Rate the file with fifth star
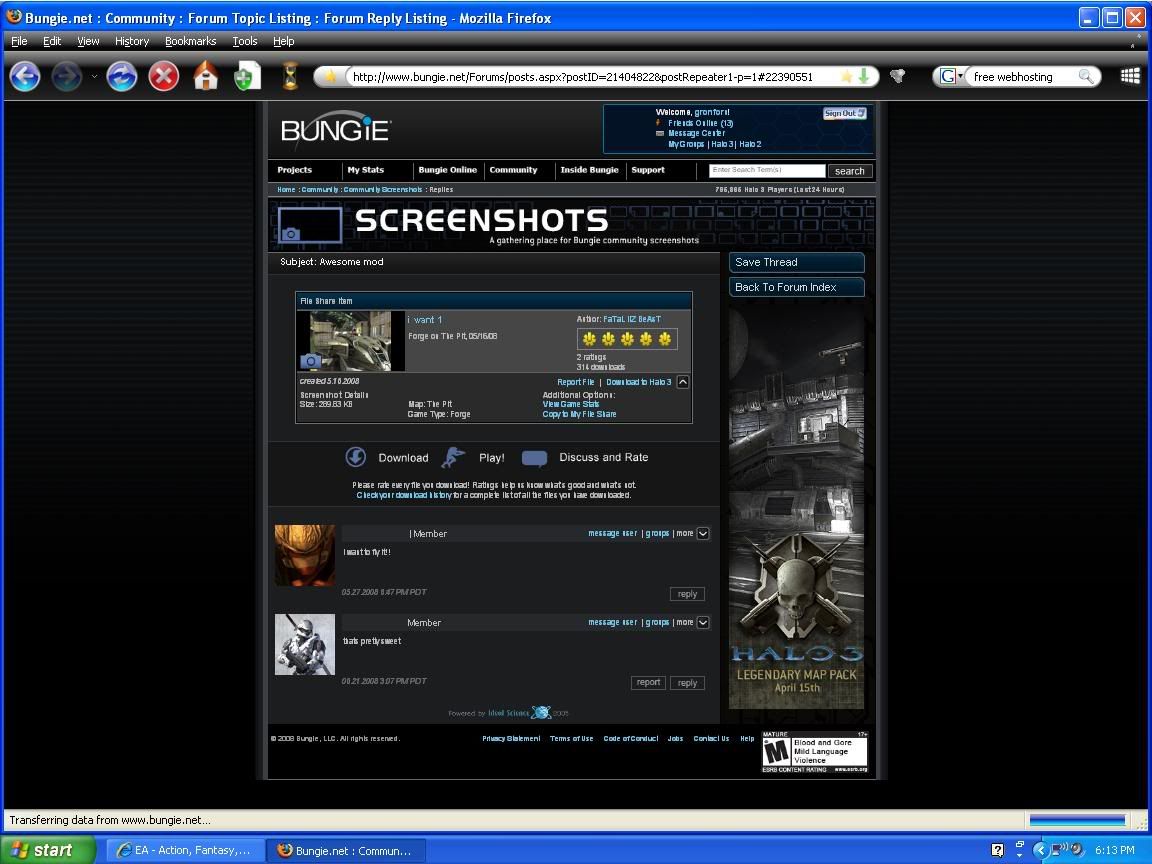1152x864 pixels. point(665,340)
